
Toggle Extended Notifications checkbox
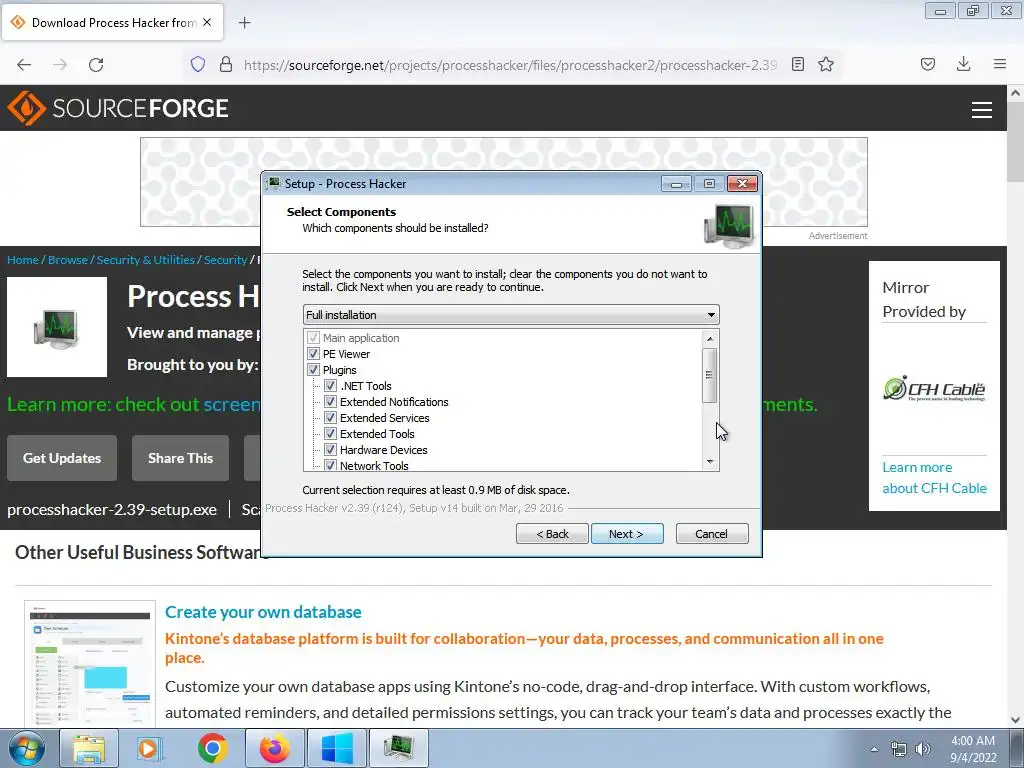330,402
